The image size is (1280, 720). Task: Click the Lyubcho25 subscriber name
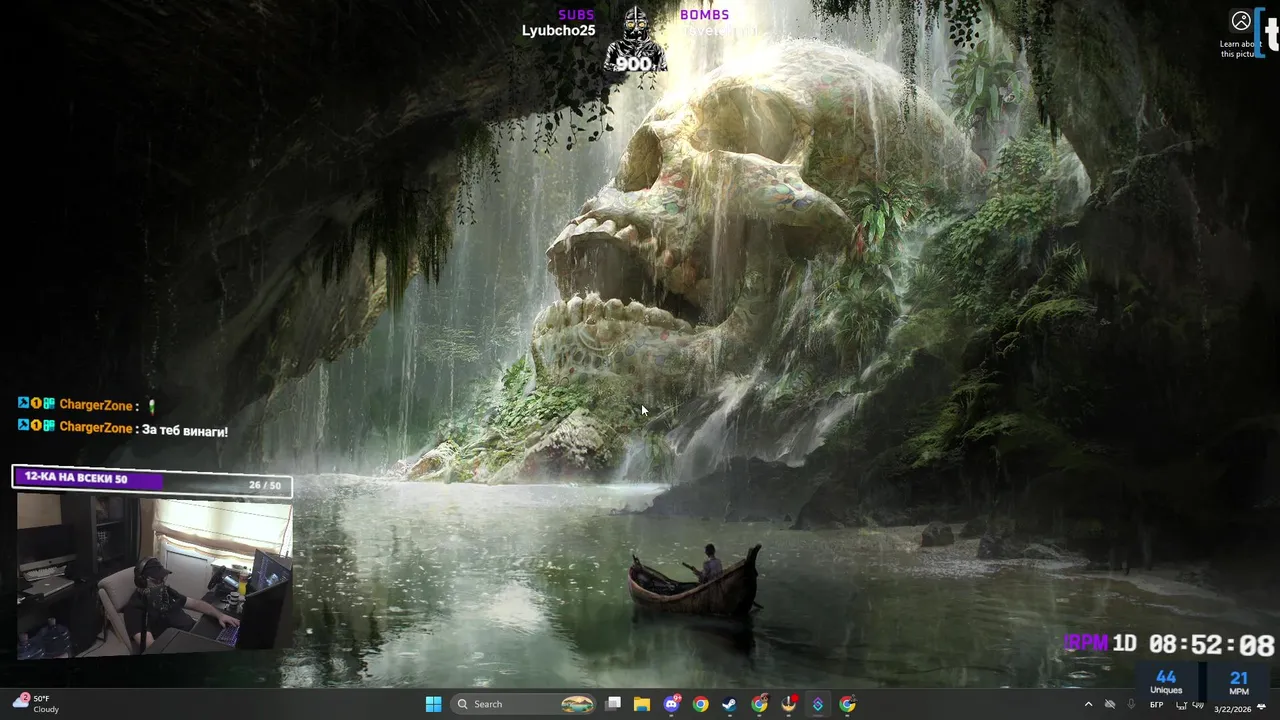point(558,31)
